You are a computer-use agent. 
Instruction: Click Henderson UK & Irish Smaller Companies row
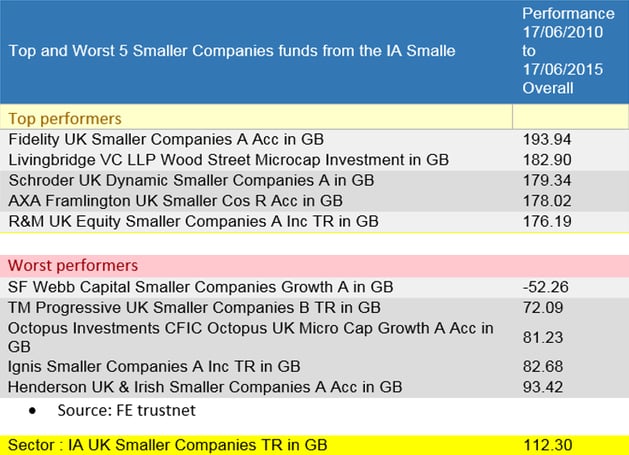tap(314, 387)
